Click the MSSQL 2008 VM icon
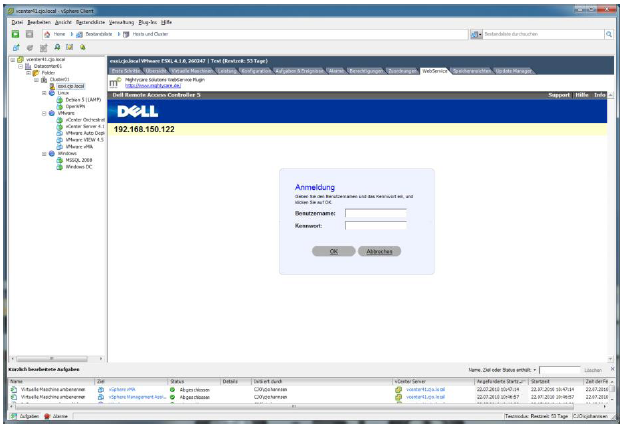This screenshot has width=623, height=427. (60, 160)
